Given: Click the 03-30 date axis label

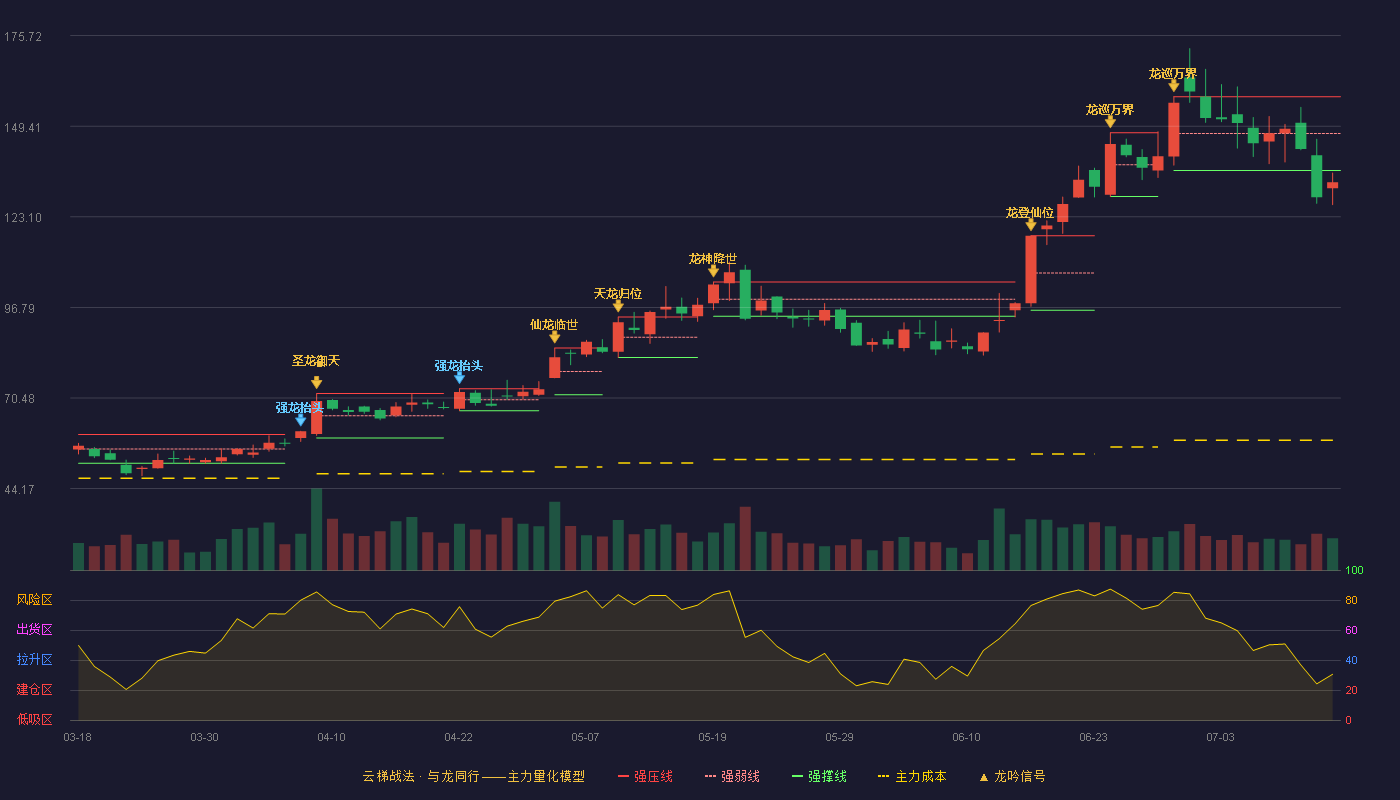Looking at the screenshot, I should point(204,737).
